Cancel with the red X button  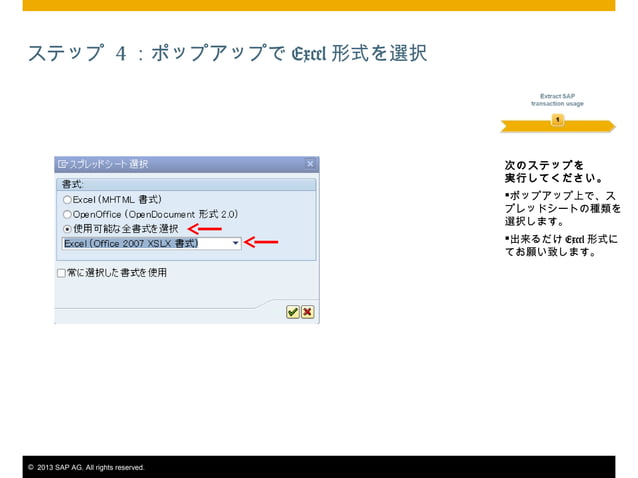click(308, 312)
